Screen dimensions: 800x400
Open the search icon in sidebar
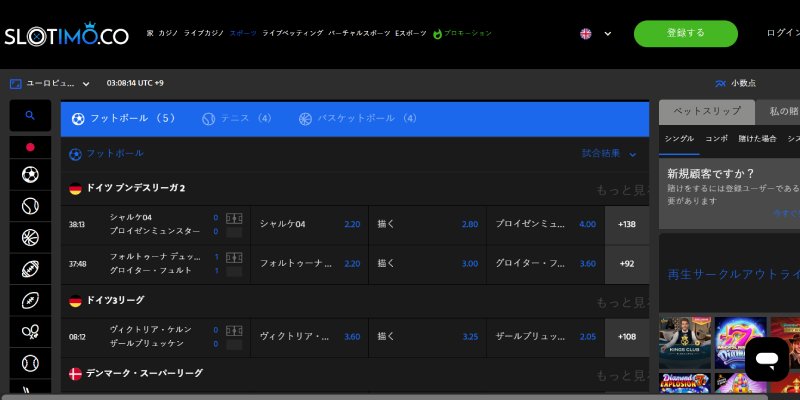(x=30, y=115)
